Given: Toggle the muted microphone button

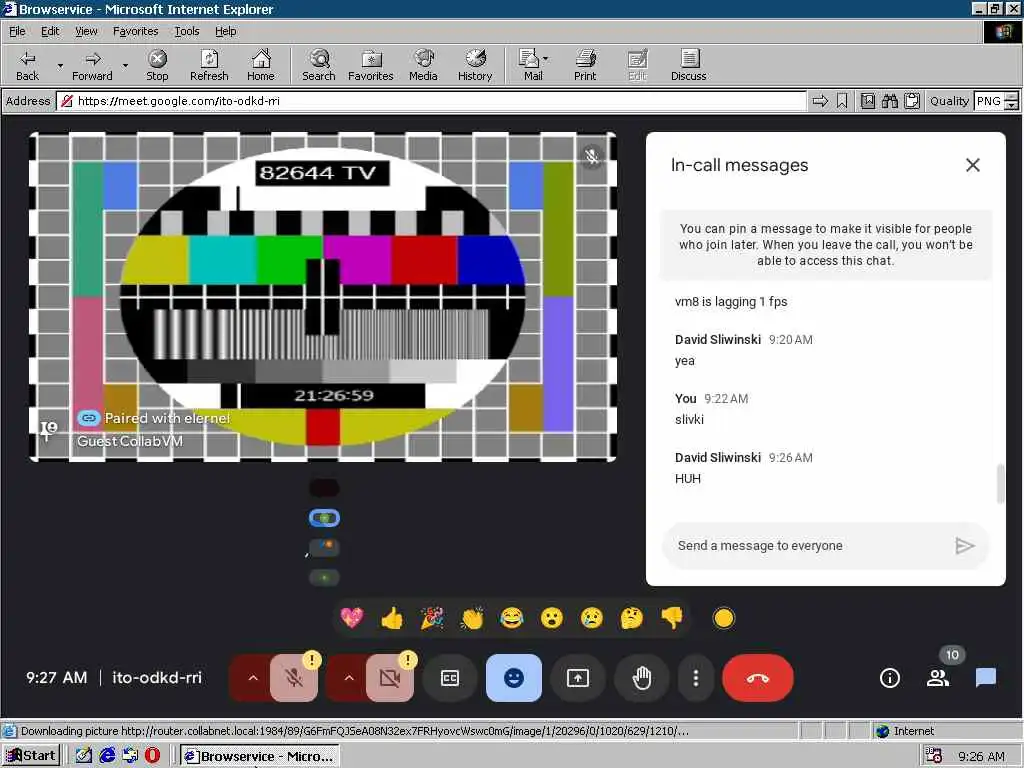Looking at the screenshot, I should 294,678.
